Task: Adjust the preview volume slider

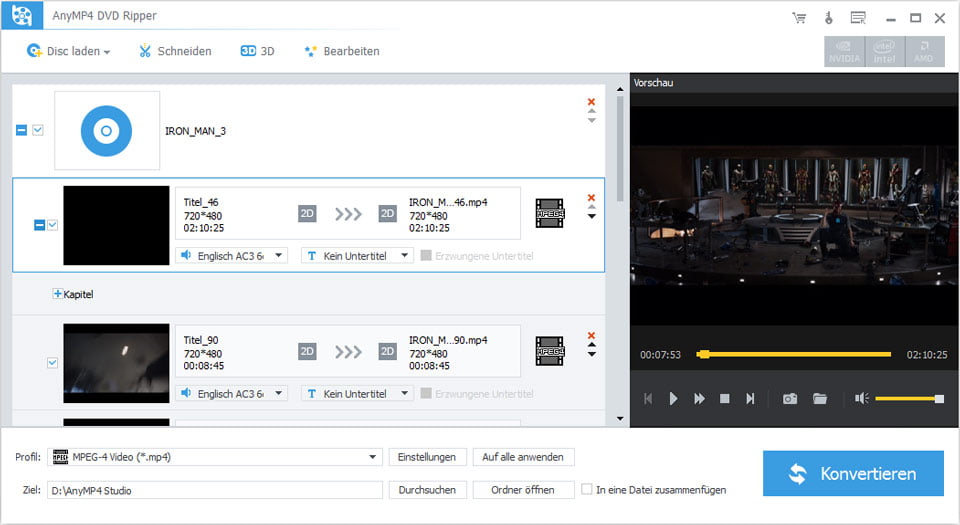Action: tap(909, 399)
